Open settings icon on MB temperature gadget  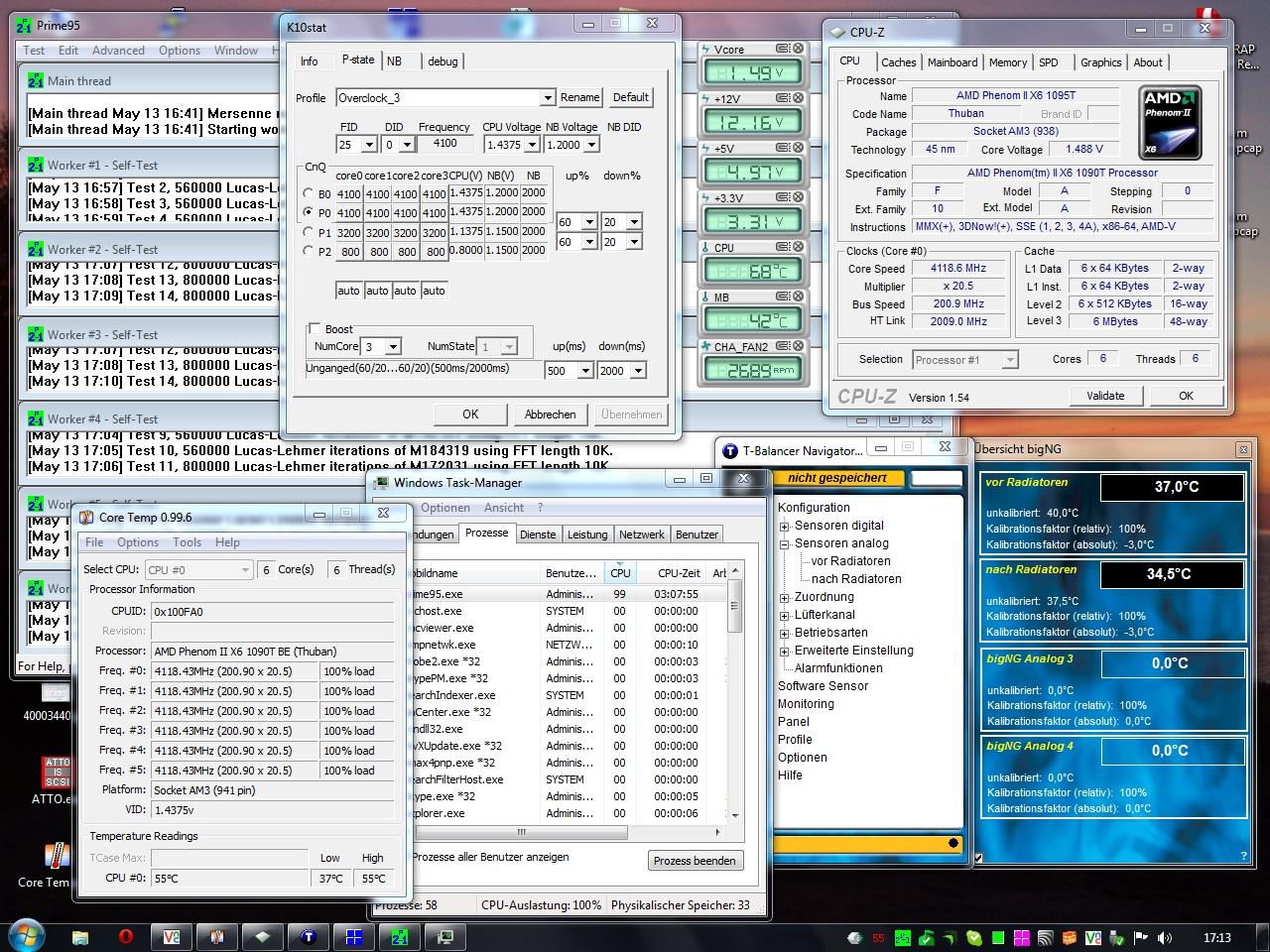[783, 296]
